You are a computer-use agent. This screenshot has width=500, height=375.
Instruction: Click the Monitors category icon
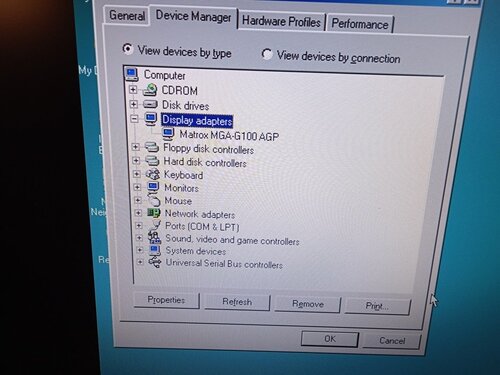click(153, 187)
